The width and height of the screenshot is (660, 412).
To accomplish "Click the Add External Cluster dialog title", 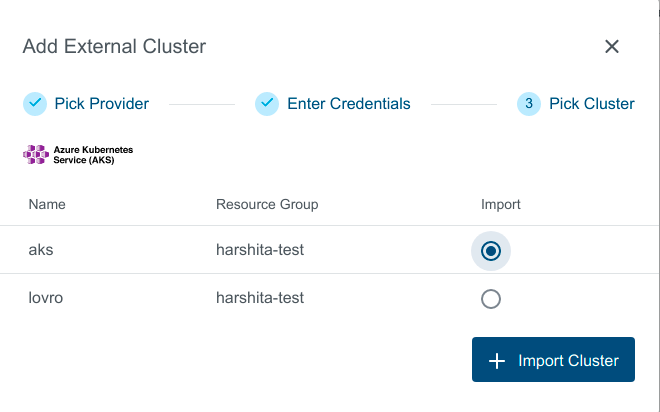I will [x=115, y=46].
